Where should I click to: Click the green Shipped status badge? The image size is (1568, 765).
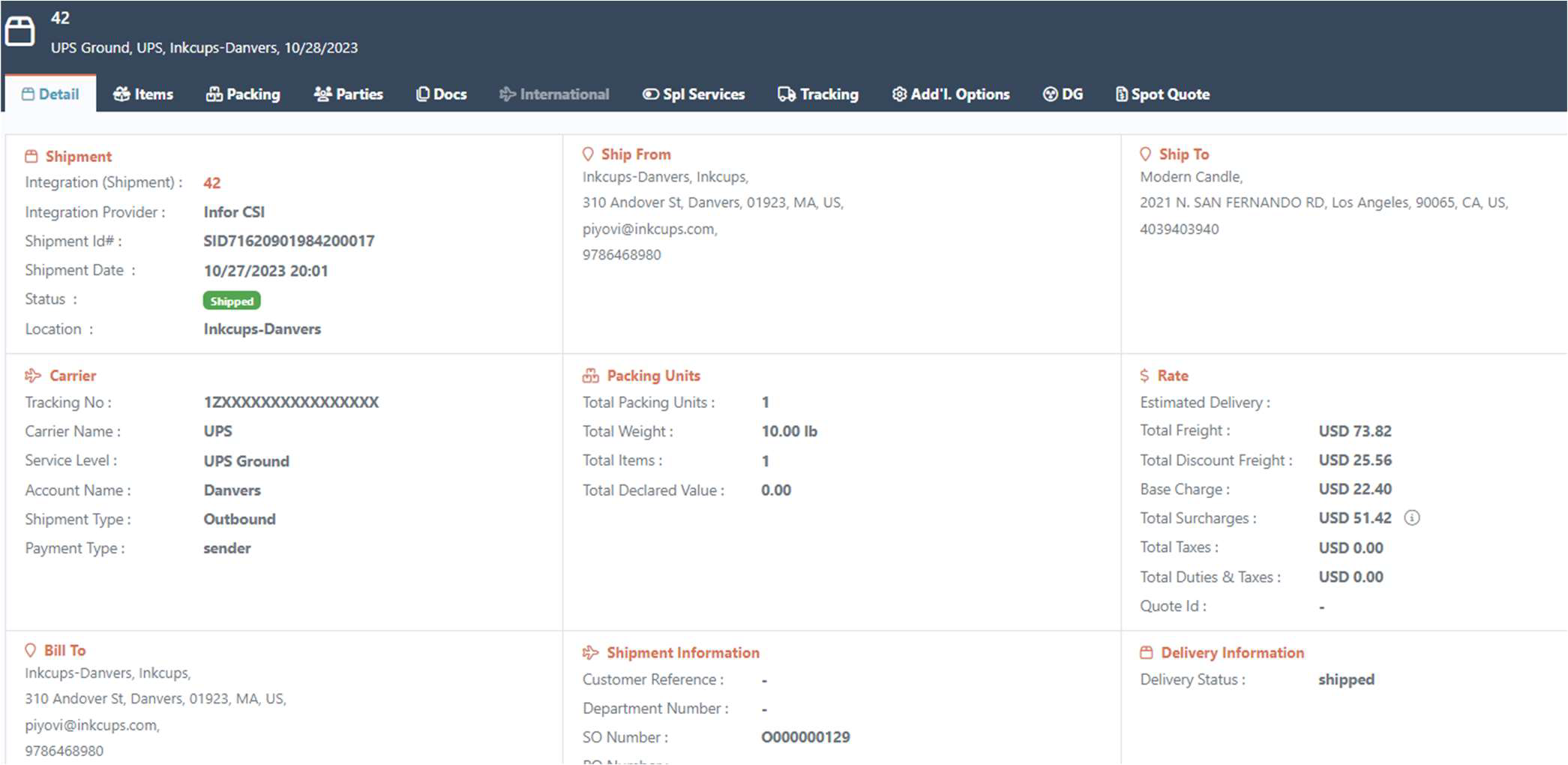click(x=232, y=301)
